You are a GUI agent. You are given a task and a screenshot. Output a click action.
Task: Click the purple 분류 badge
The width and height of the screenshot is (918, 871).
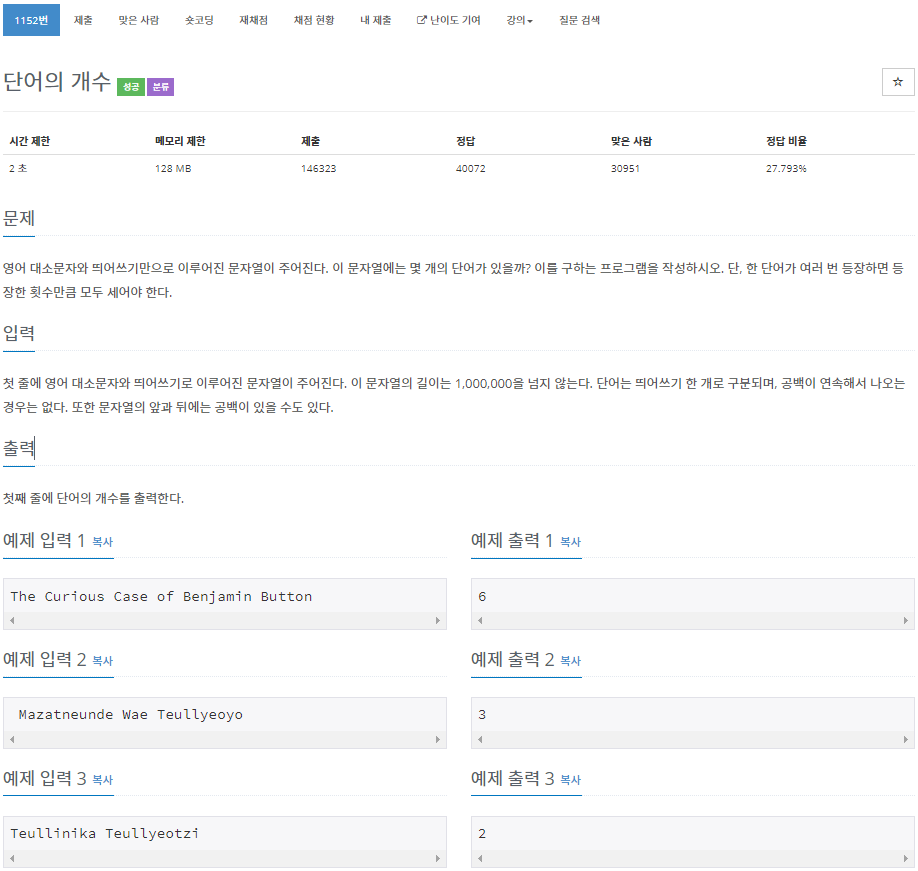160,84
